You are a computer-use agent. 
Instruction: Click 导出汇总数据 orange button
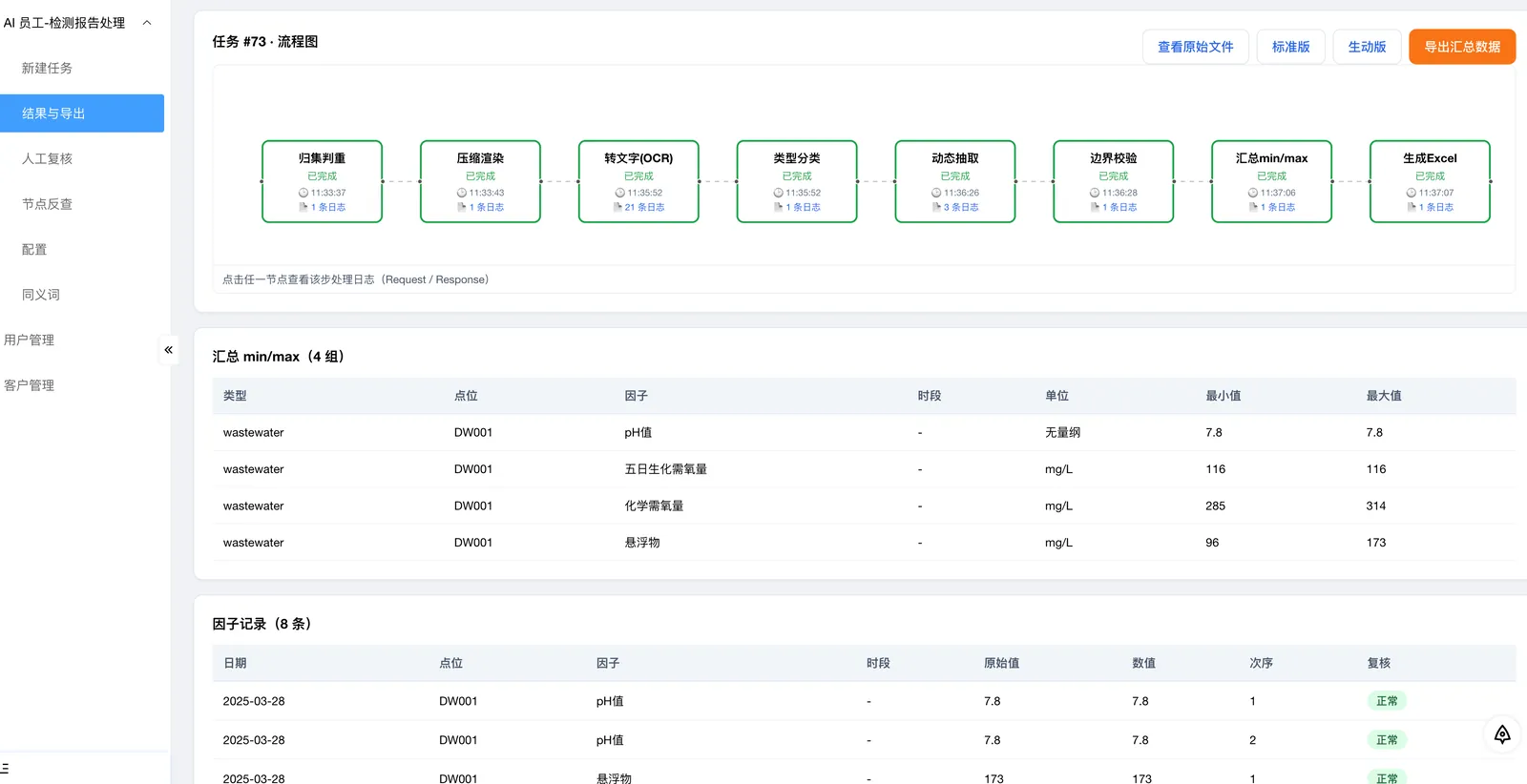coord(1462,47)
